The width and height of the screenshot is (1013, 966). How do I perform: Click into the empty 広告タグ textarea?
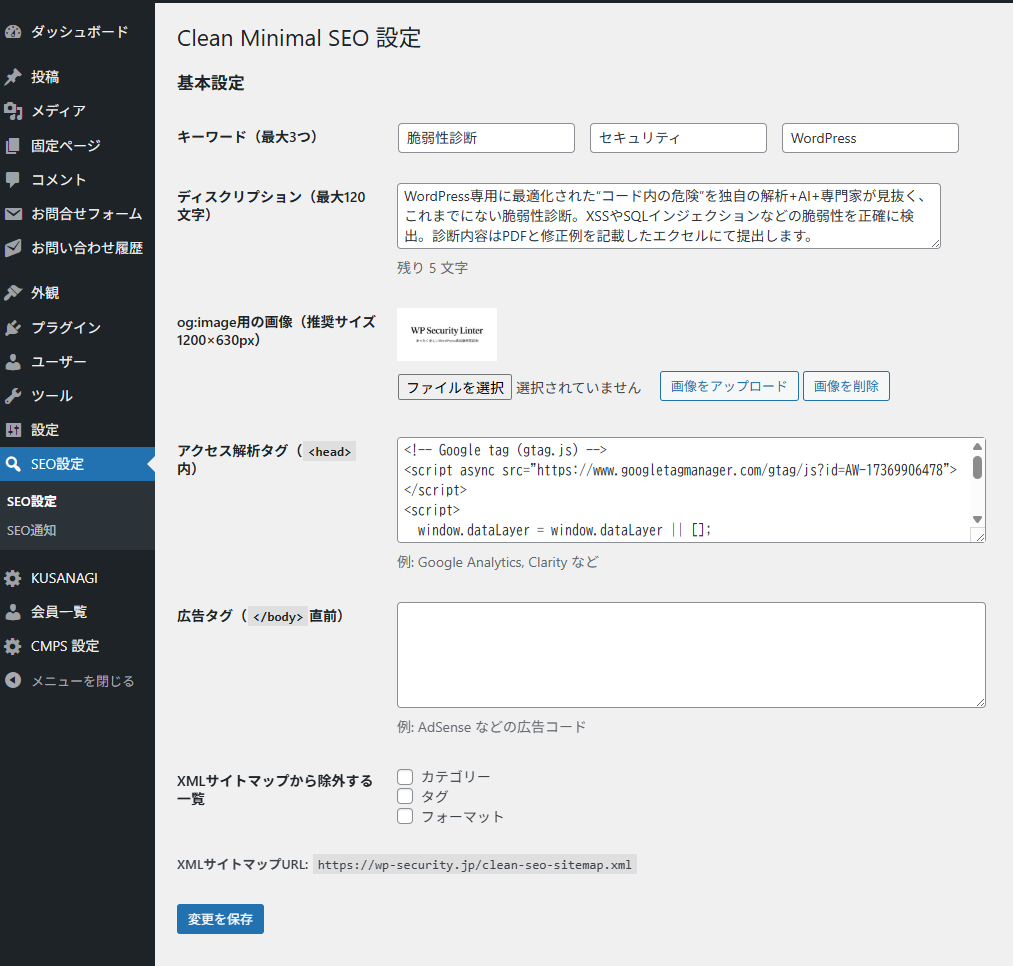pos(691,655)
